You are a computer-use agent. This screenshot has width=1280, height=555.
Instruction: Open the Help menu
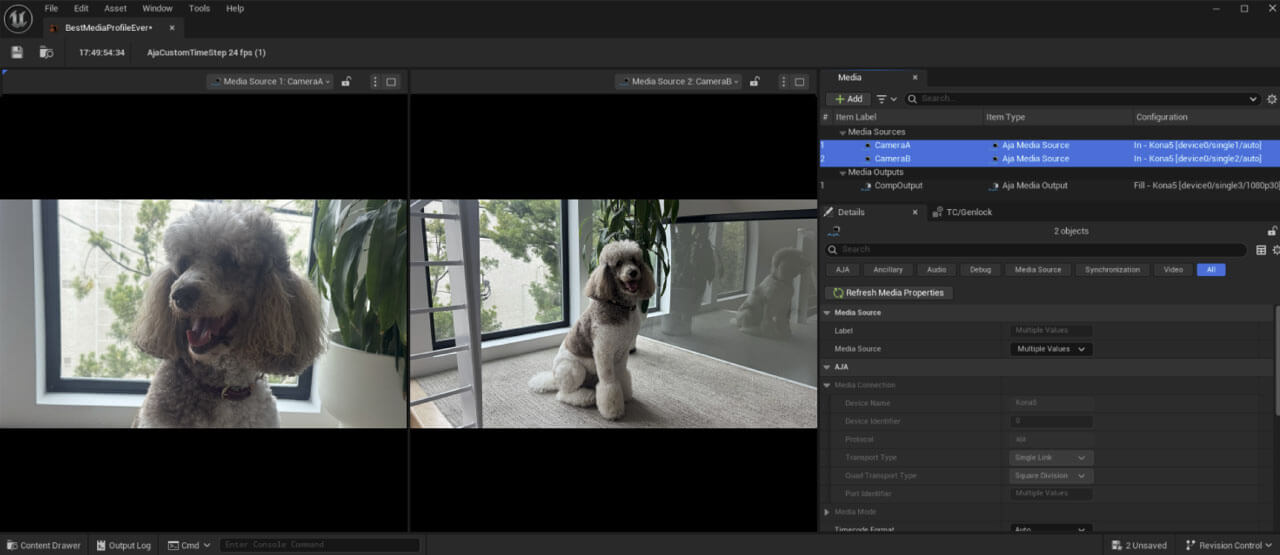coord(235,8)
